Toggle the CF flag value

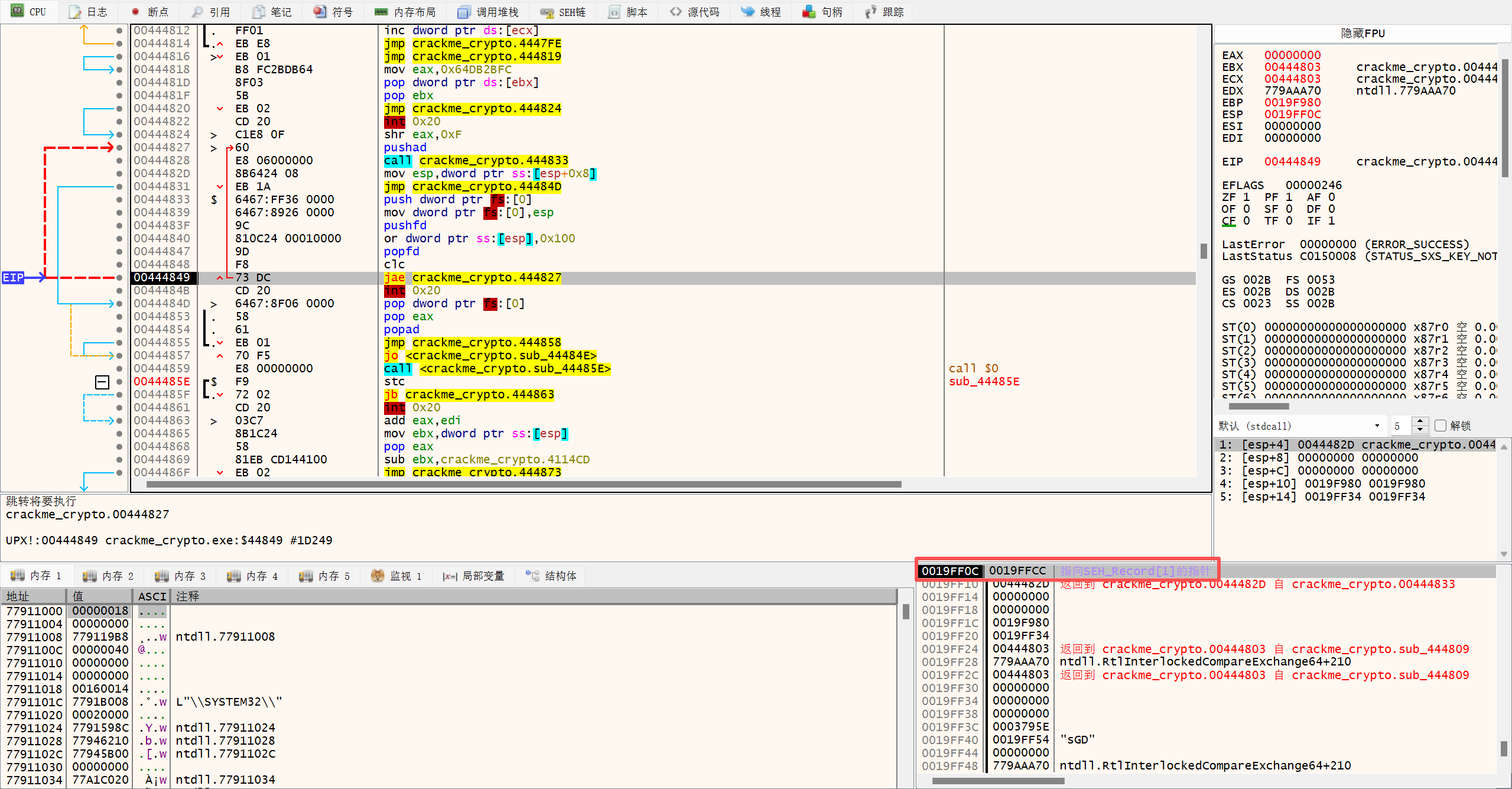click(x=1246, y=220)
